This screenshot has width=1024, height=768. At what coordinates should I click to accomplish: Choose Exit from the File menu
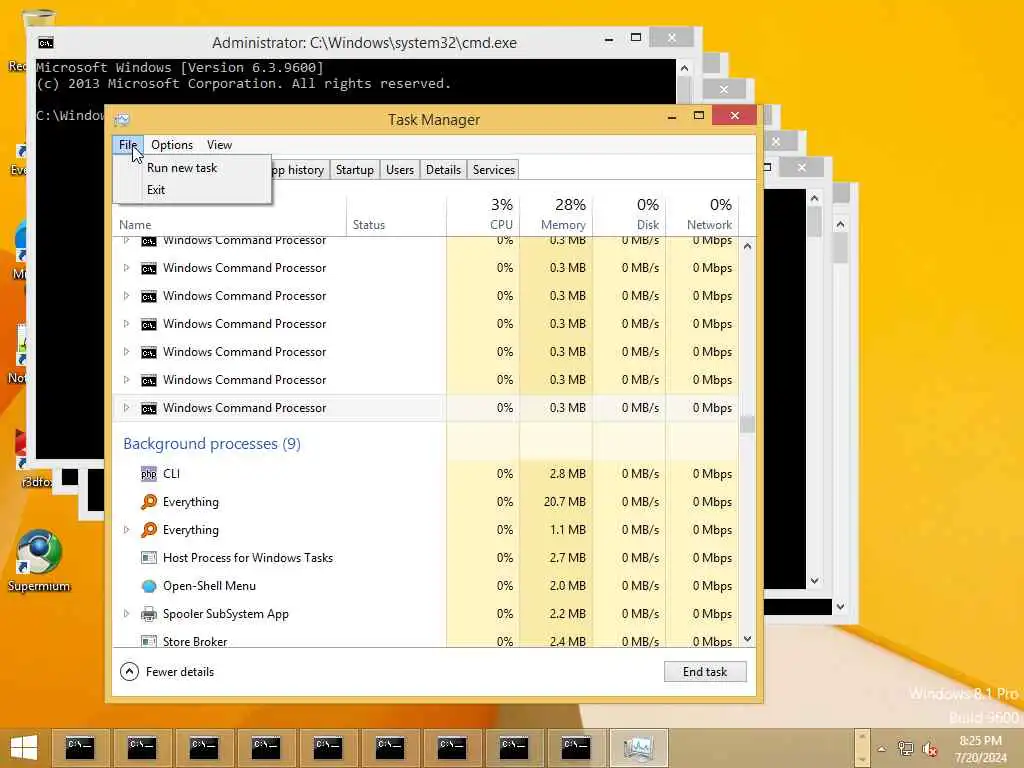coord(156,190)
